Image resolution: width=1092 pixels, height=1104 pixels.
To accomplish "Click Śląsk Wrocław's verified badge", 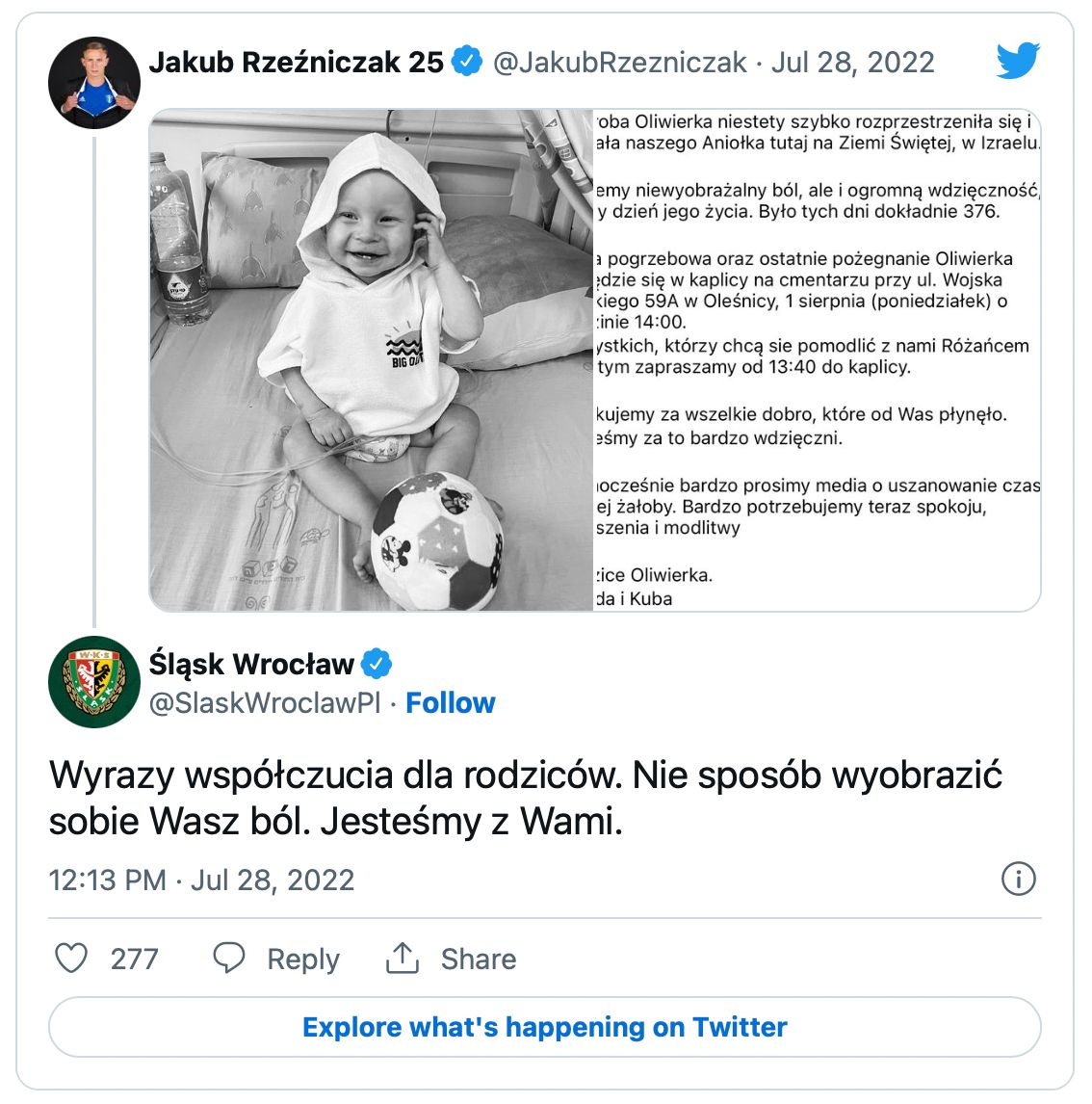I will 377,663.
